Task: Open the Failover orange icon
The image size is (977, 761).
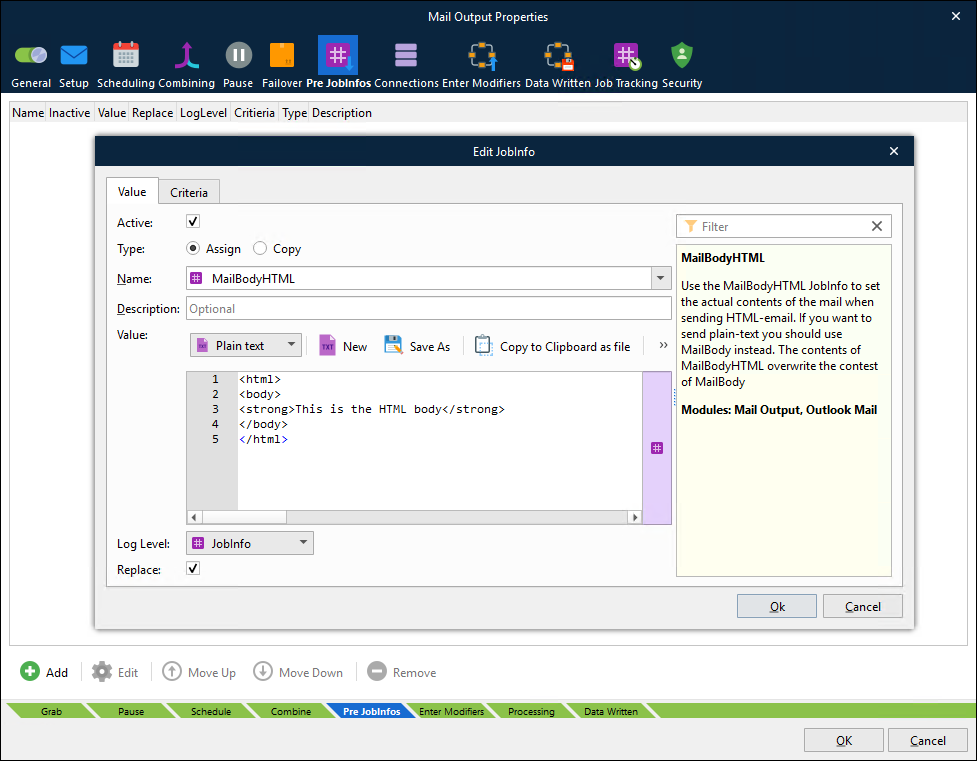Action: (x=282, y=55)
